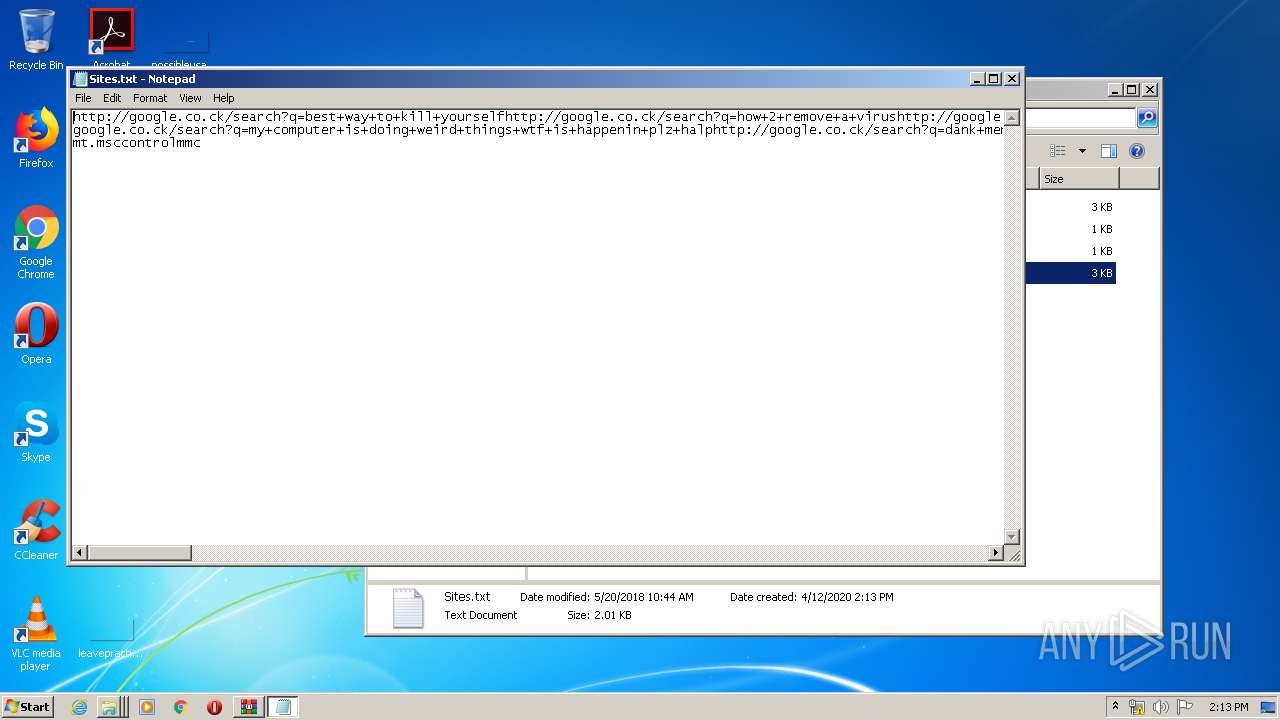
Task: Maximize the Explorer window
Action: pos(1131,89)
